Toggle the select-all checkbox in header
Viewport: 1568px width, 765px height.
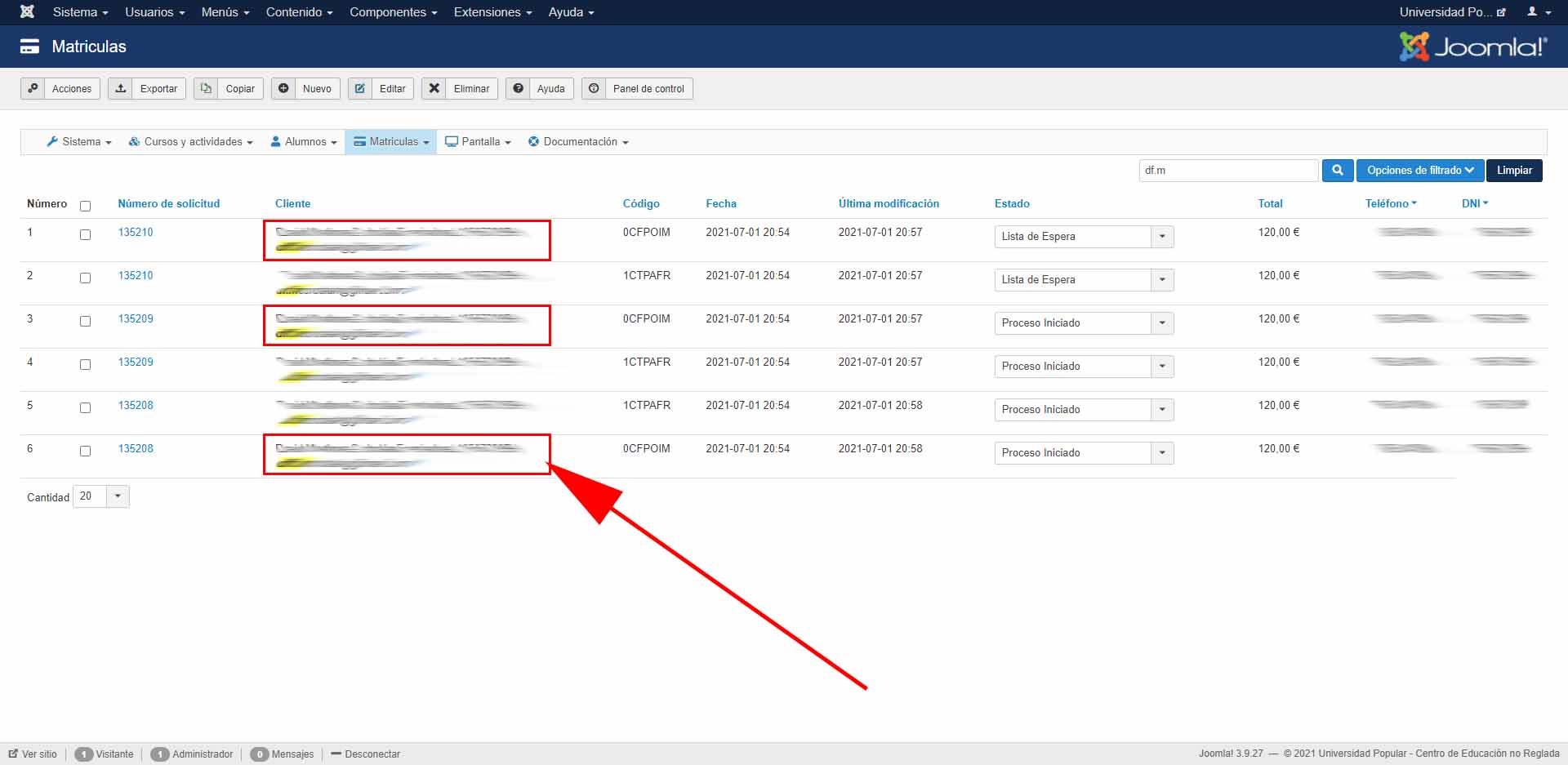coord(85,206)
